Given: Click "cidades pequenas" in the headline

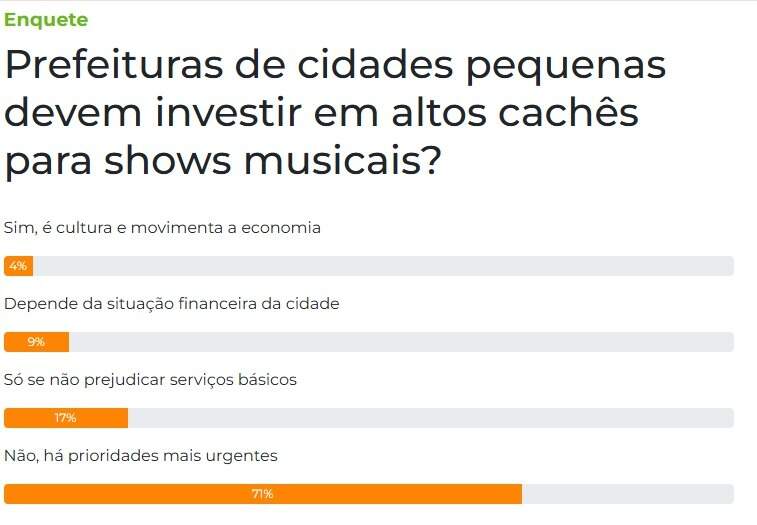Looking at the screenshot, I should coord(479,66).
